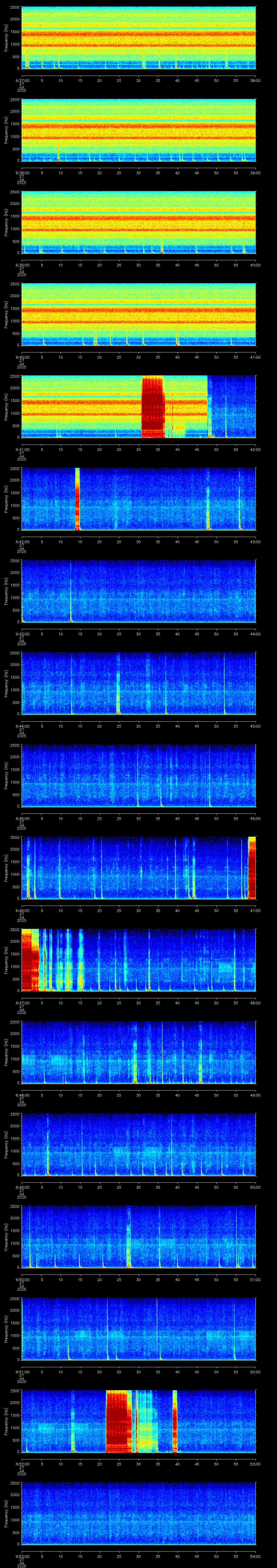Screen dimensions: 277x1568
Task: Select the narrow red burst at 14s in the 6:42 panel
Action: [x=77, y=499]
